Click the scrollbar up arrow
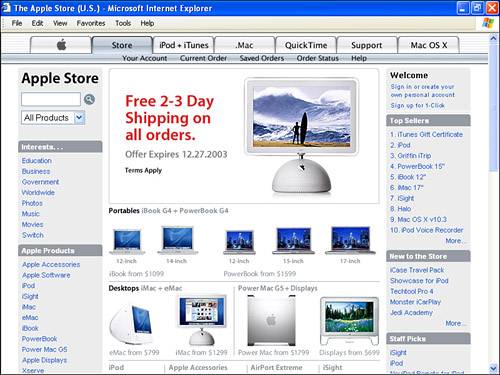This screenshot has width=500, height=375. 494,38
